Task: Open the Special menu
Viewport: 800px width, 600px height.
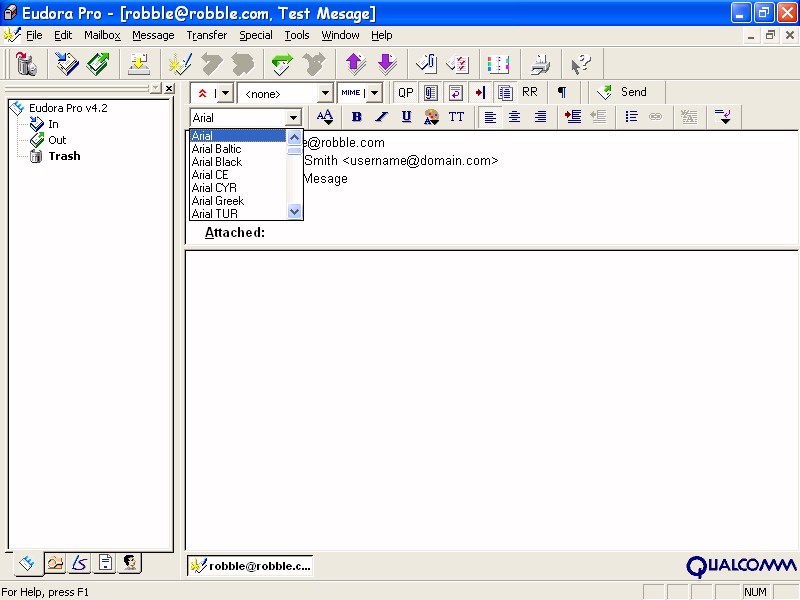Action: click(256, 35)
